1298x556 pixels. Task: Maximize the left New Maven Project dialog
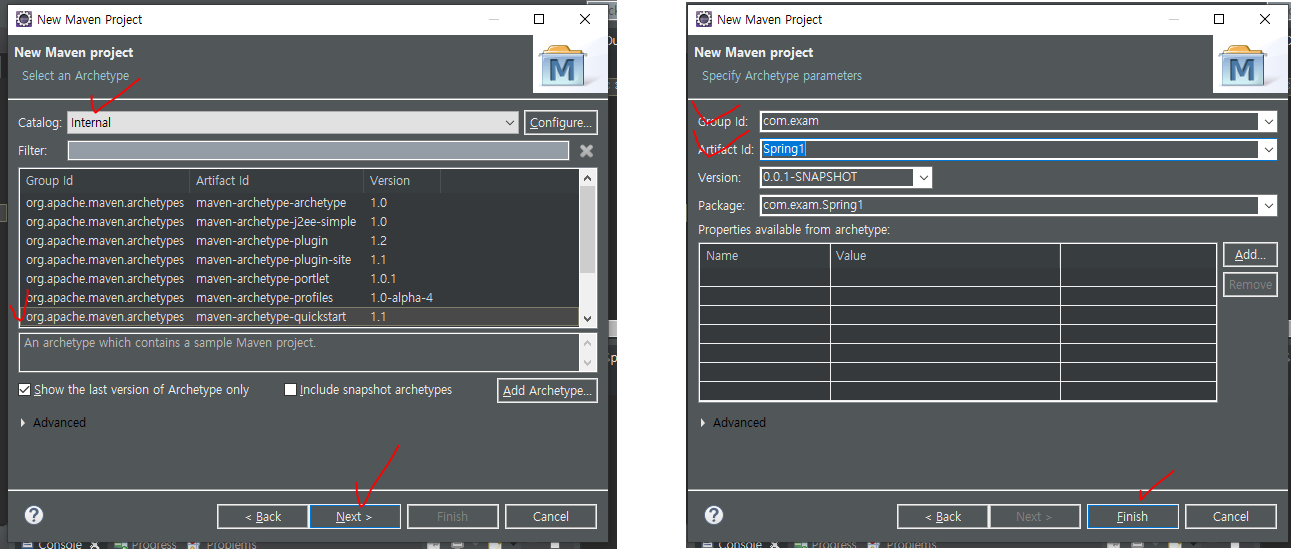coord(539,19)
